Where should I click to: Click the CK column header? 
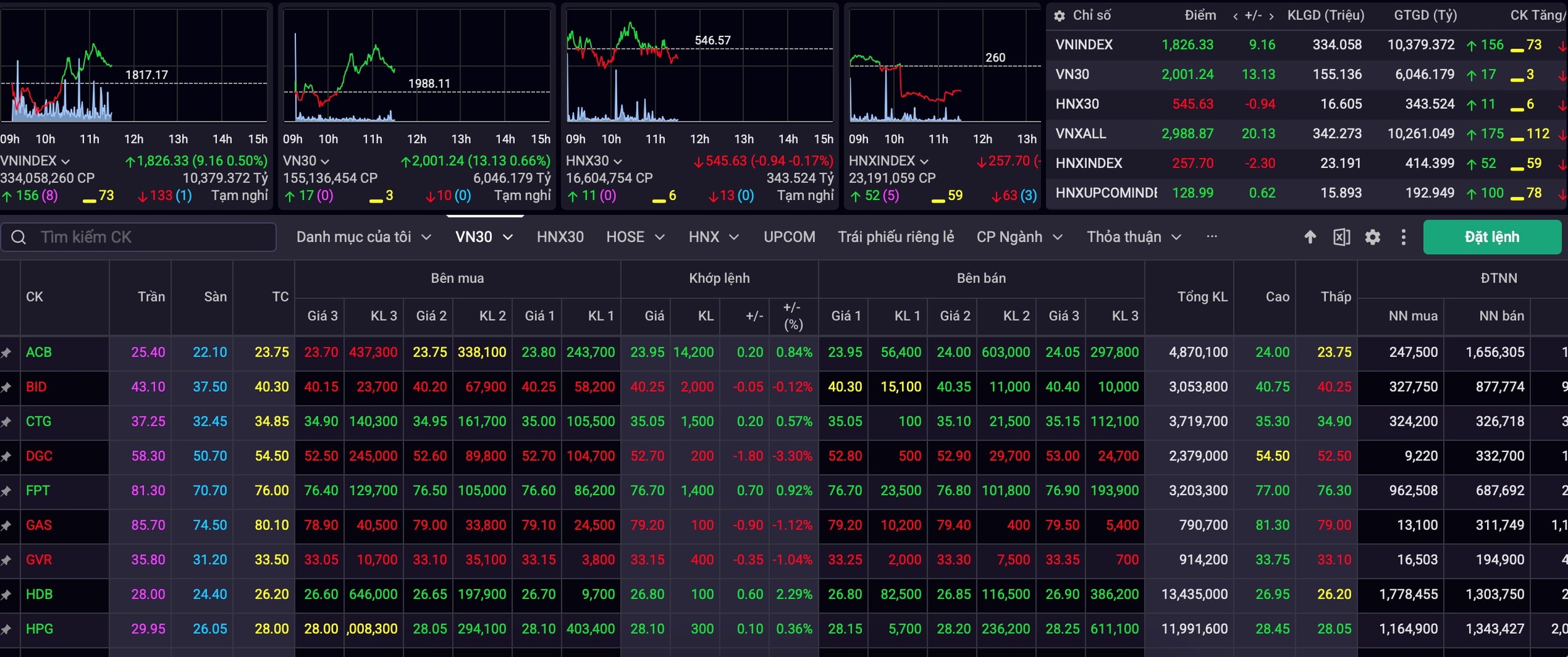[65, 297]
